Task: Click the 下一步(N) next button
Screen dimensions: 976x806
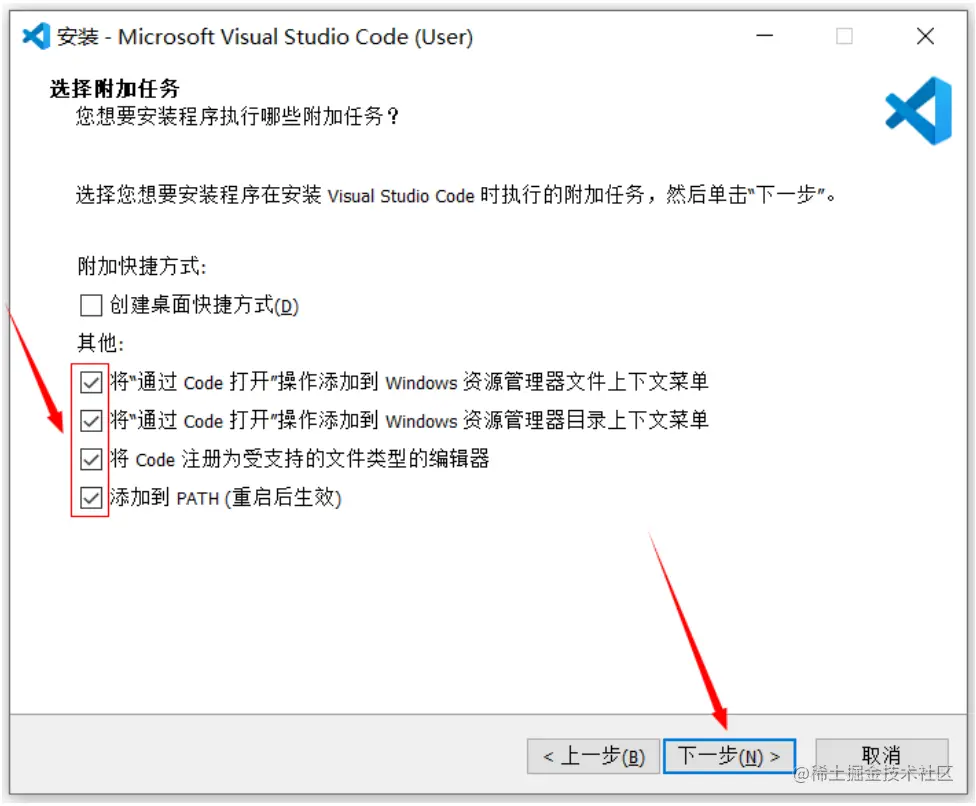Action: click(x=729, y=756)
